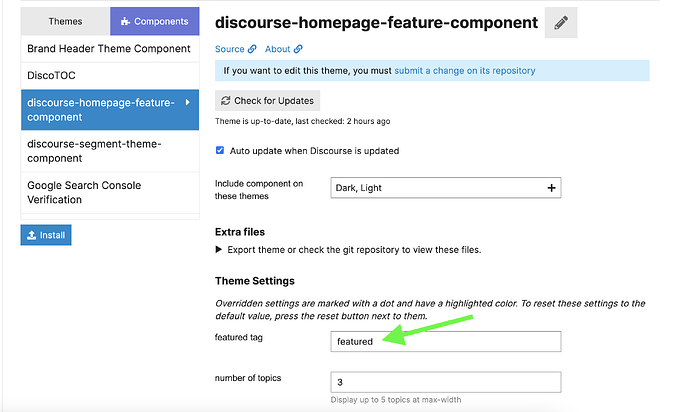Switch to the Themes tab

65,21
